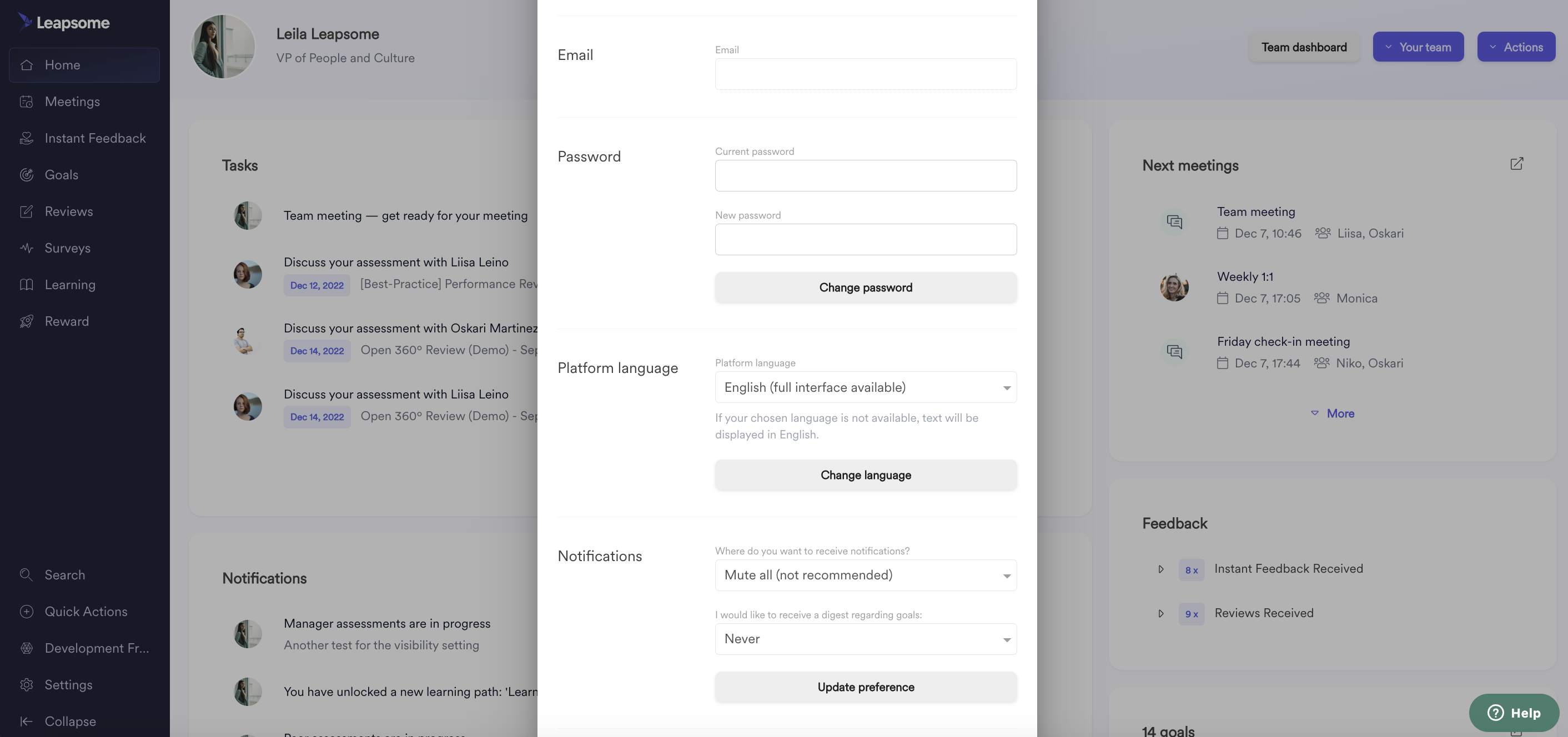Click the Quick Actions plus icon
This screenshot has height=737, width=1568.
click(x=26, y=612)
